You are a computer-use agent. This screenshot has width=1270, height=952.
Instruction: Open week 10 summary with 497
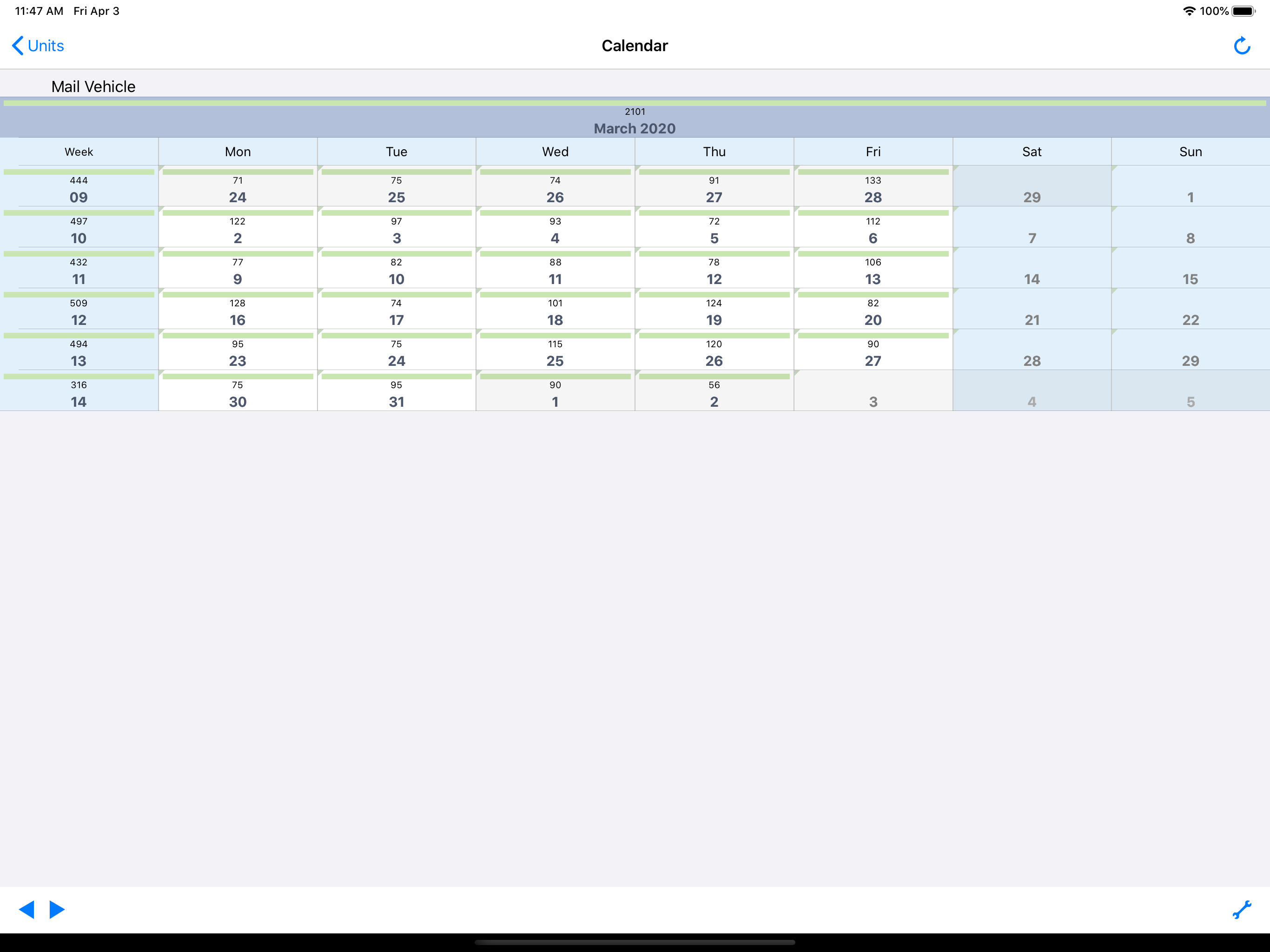pyautogui.click(x=79, y=227)
